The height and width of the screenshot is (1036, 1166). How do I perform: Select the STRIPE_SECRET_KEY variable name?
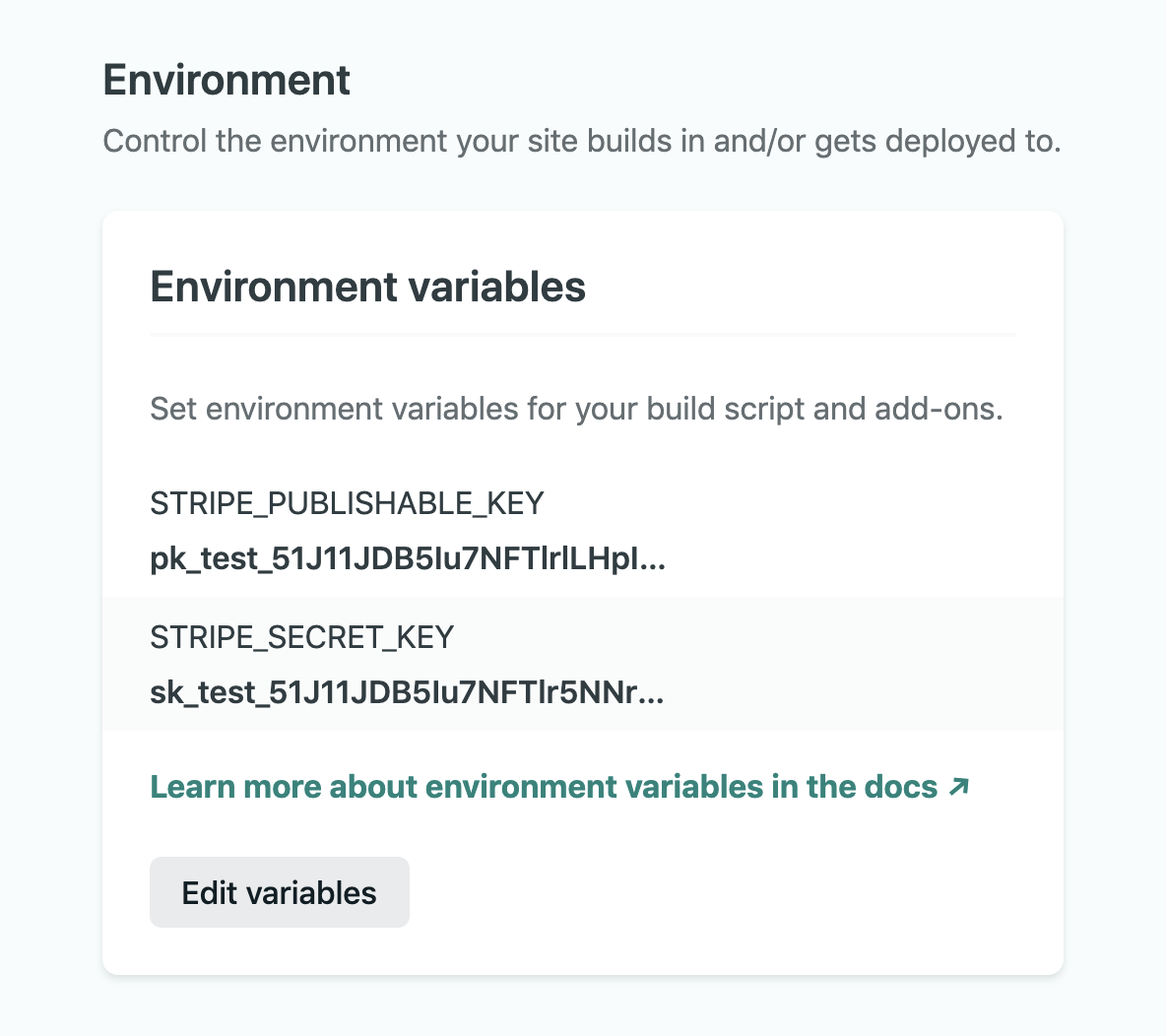[301, 638]
